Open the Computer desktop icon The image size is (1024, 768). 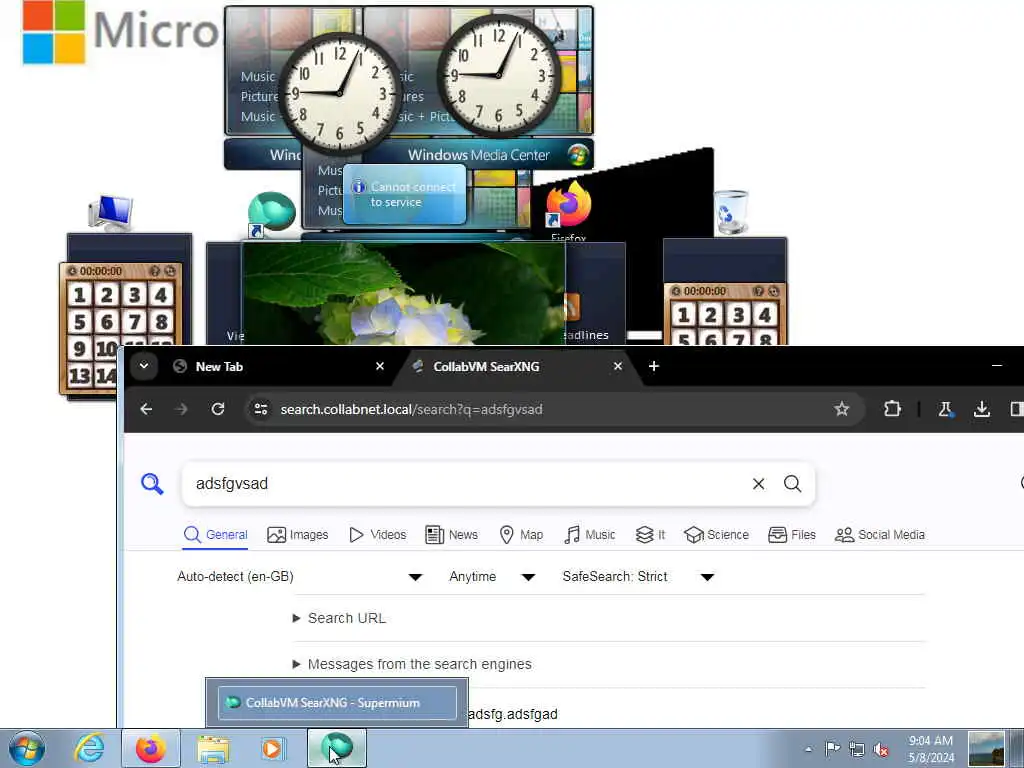pyautogui.click(x=110, y=213)
